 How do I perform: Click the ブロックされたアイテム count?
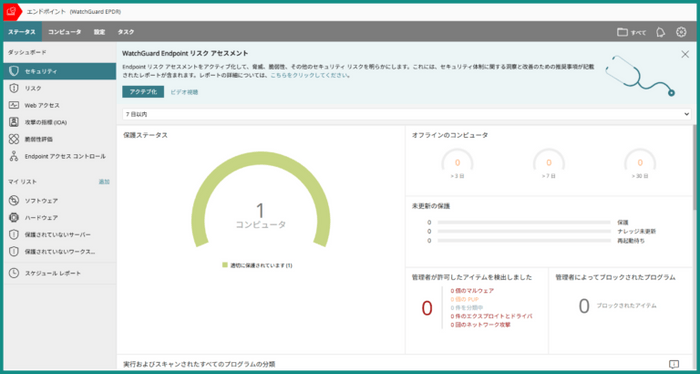[x=584, y=306]
